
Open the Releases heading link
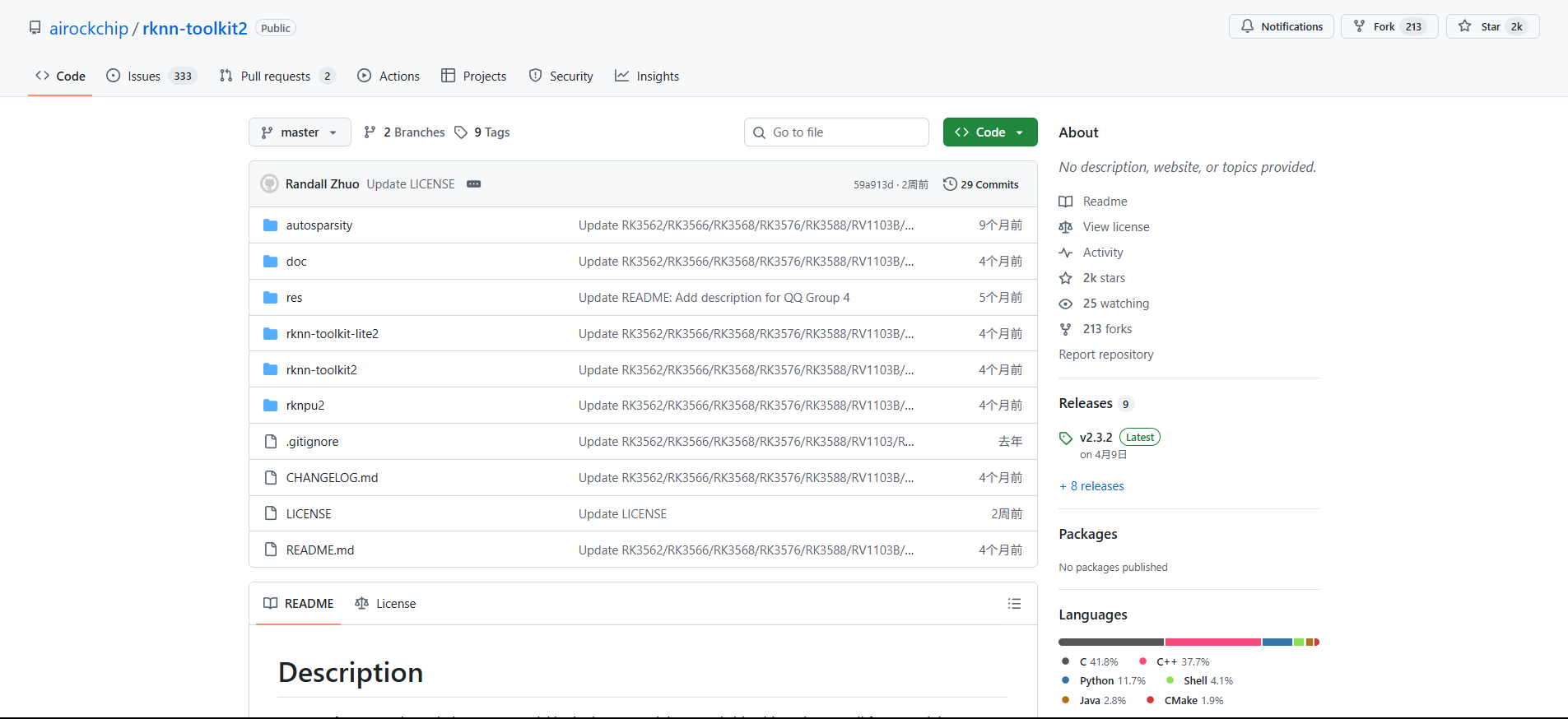click(x=1096, y=403)
